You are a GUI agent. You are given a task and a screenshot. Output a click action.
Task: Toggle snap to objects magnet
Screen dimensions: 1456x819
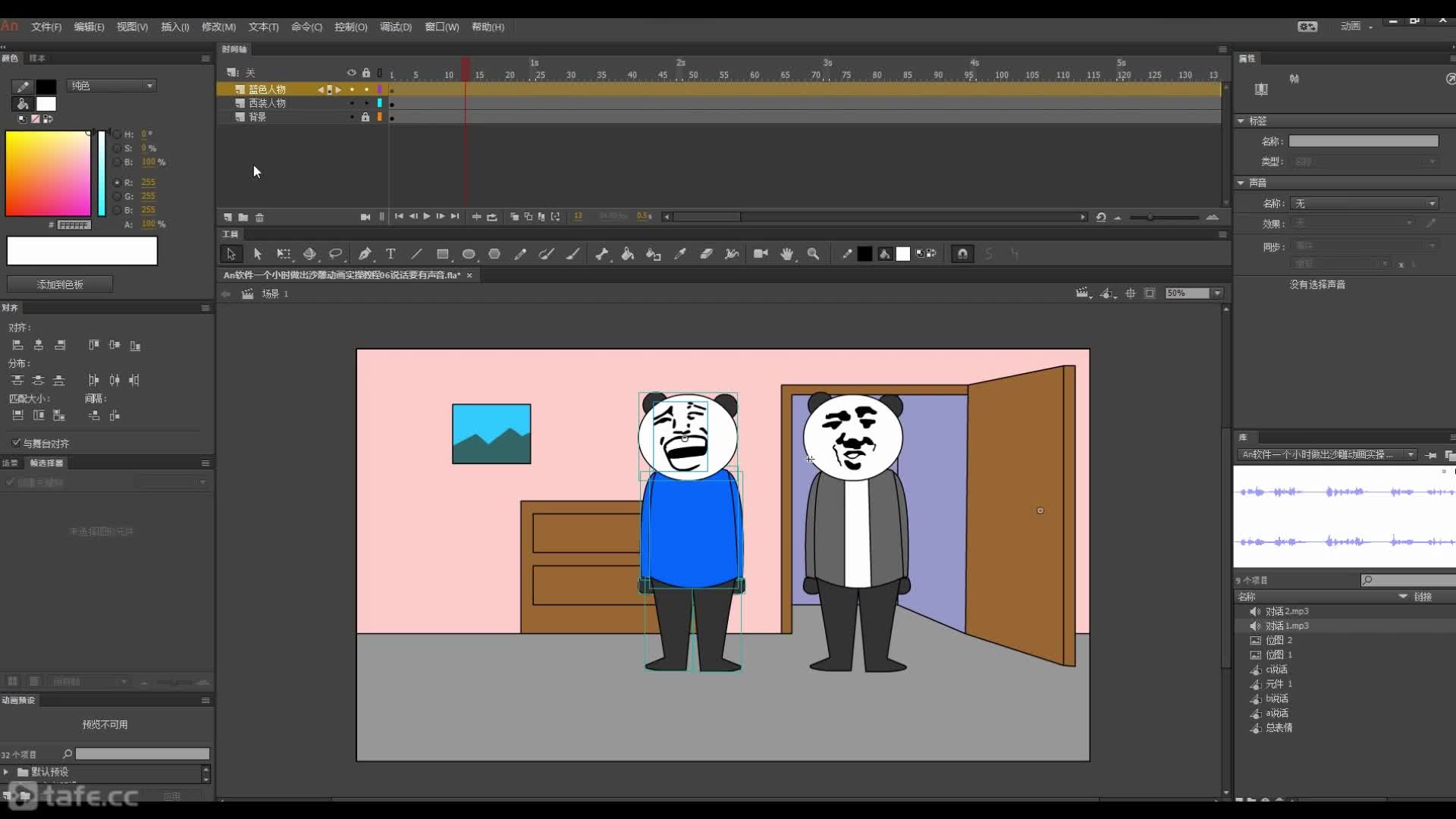(x=962, y=254)
